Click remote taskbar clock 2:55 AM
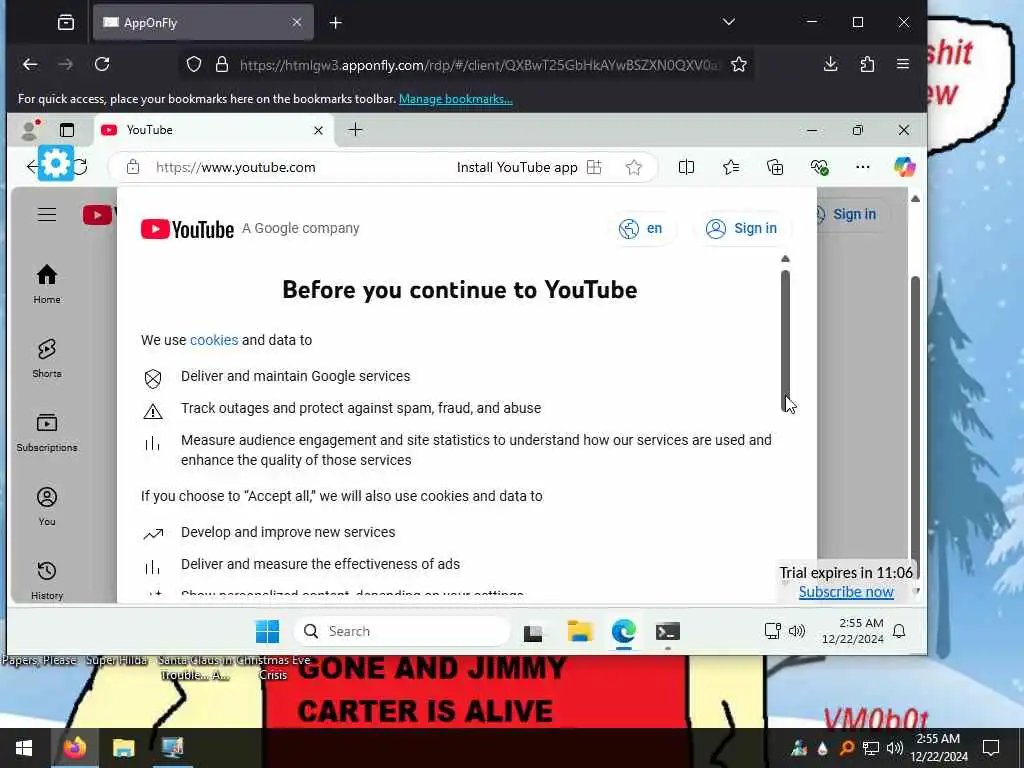 click(x=853, y=631)
